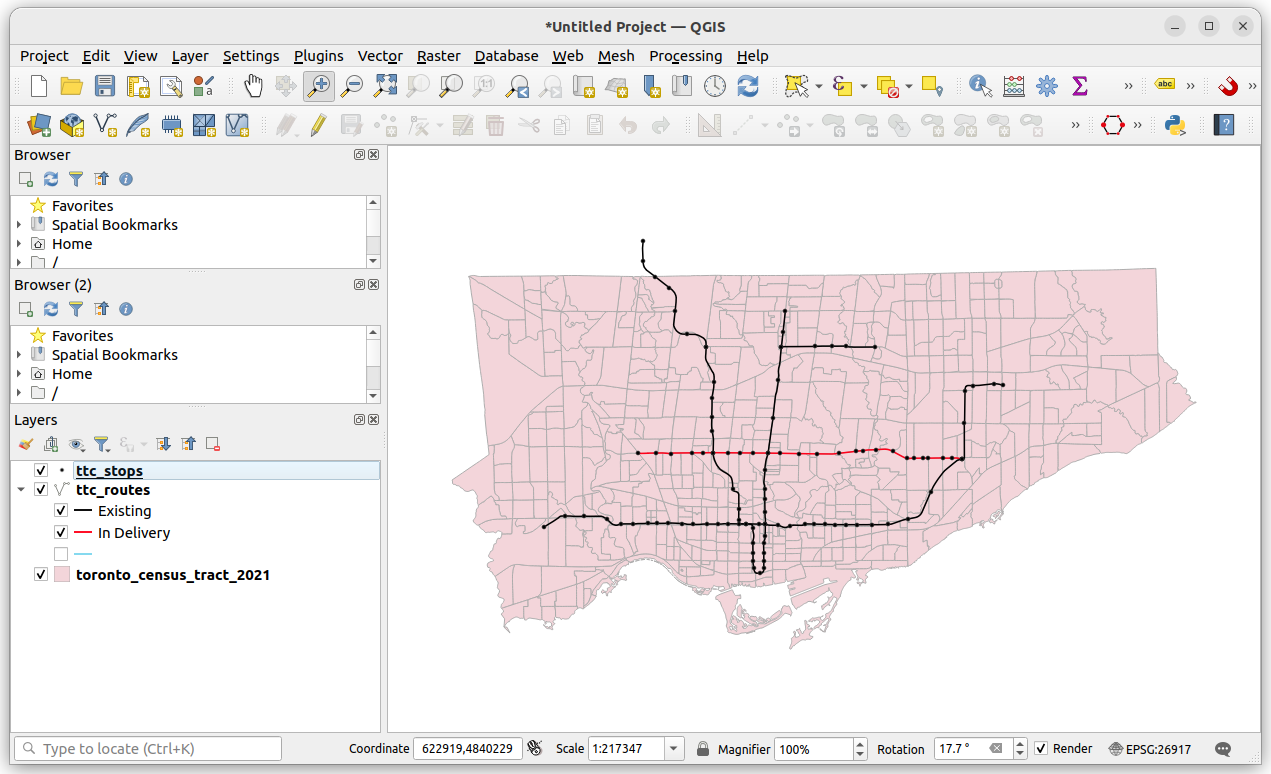Uncheck the Existing routes category
This screenshot has height=774, width=1271.
click(x=60, y=510)
